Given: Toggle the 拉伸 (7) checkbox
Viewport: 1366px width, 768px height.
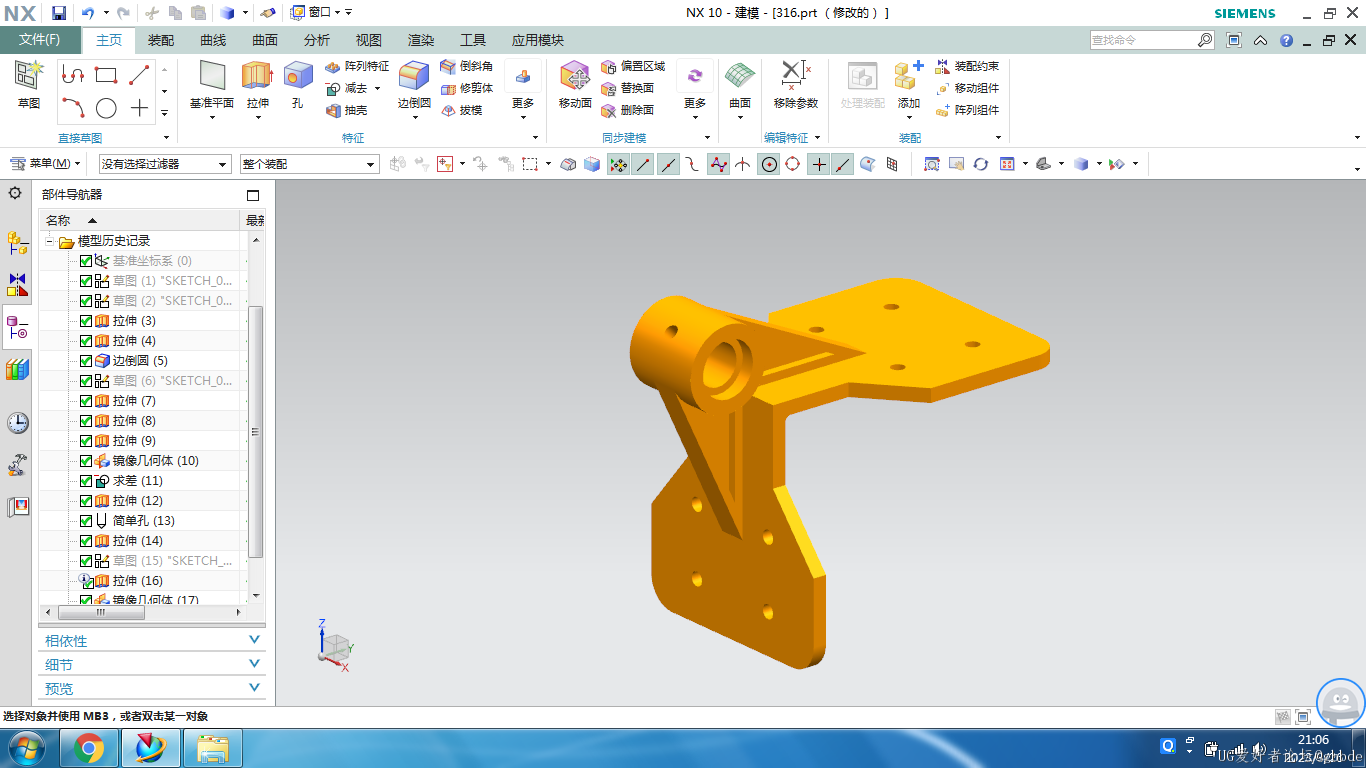Looking at the screenshot, I should 86,401.
